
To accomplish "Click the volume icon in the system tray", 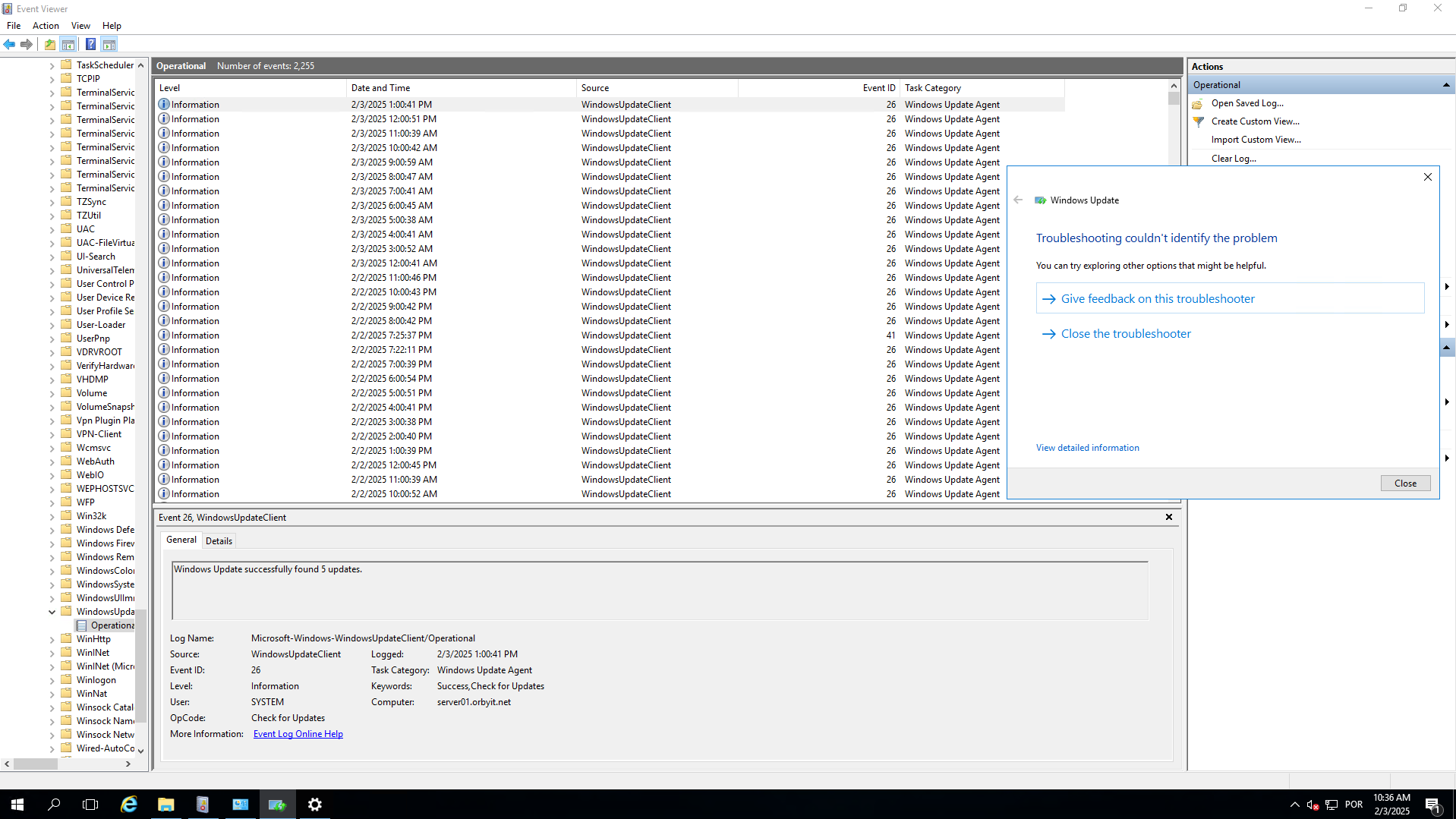I will pyautogui.click(x=1313, y=805).
